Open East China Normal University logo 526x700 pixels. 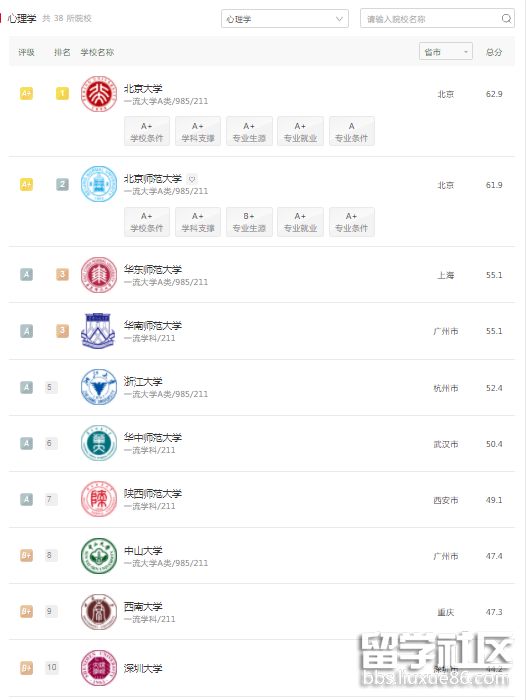click(98, 275)
